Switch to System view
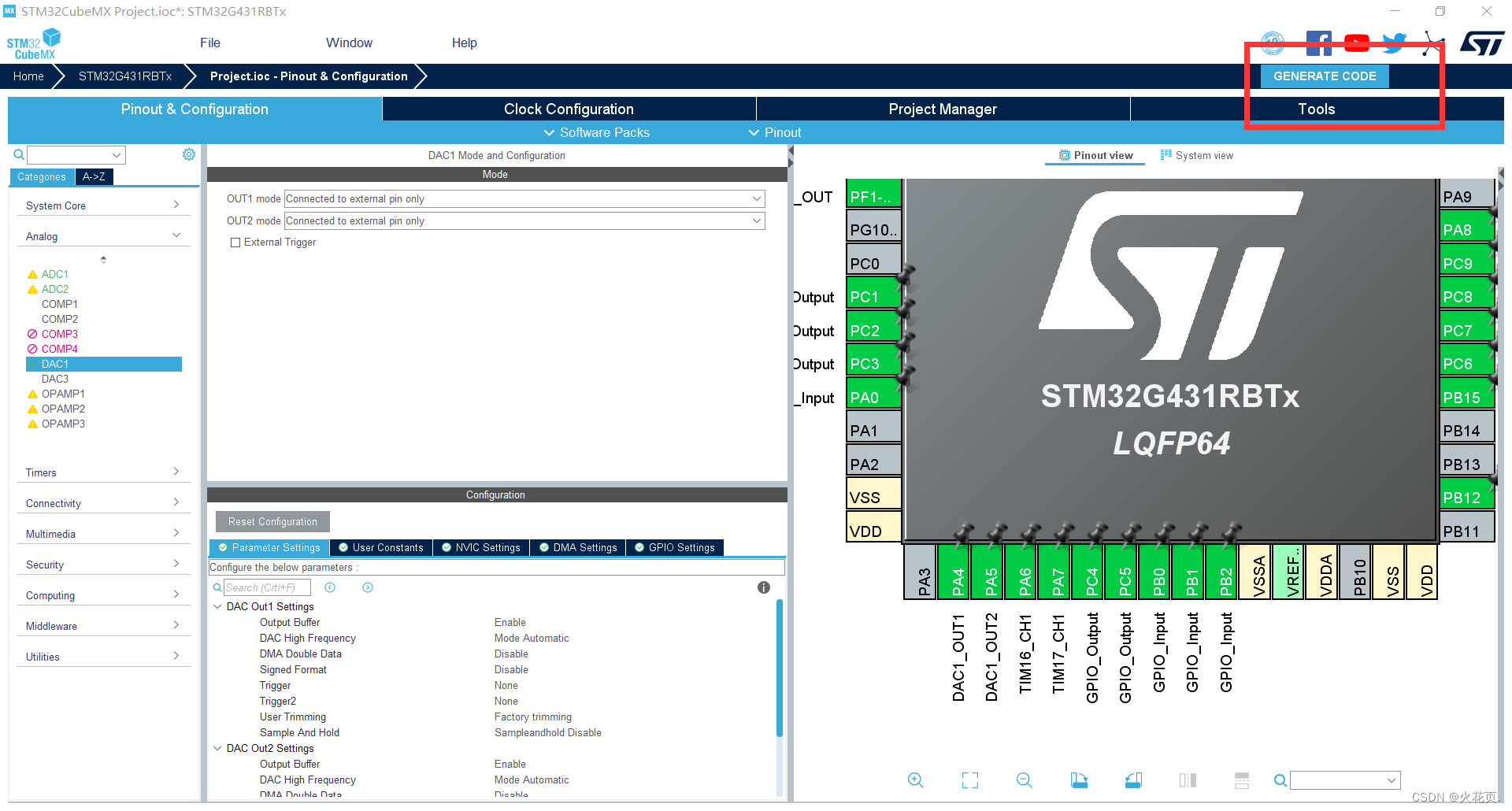 (1197, 155)
